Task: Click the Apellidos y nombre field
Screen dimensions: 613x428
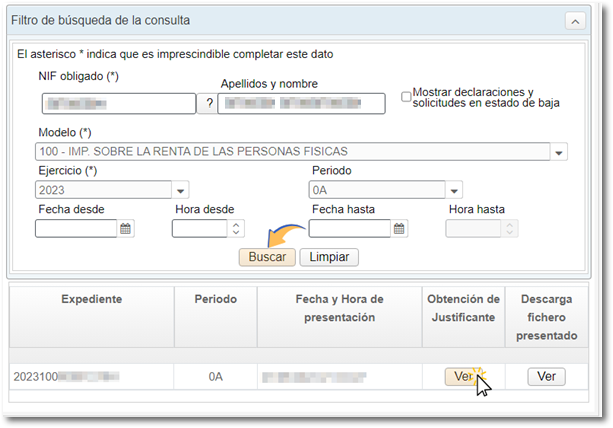Action: click(x=301, y=103)
